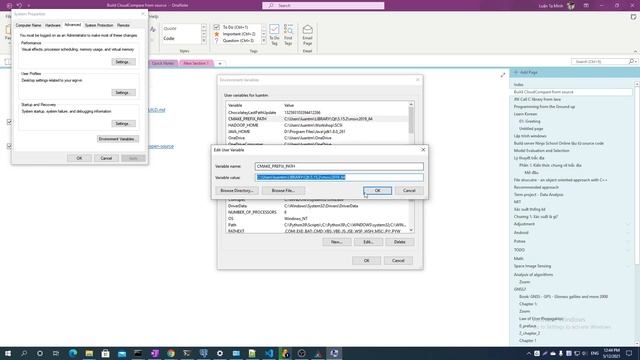Click Settings under Startup and Recovery
Image resolution: width=640 pixels, height=360 pixels.
click(x=123, y=123)
